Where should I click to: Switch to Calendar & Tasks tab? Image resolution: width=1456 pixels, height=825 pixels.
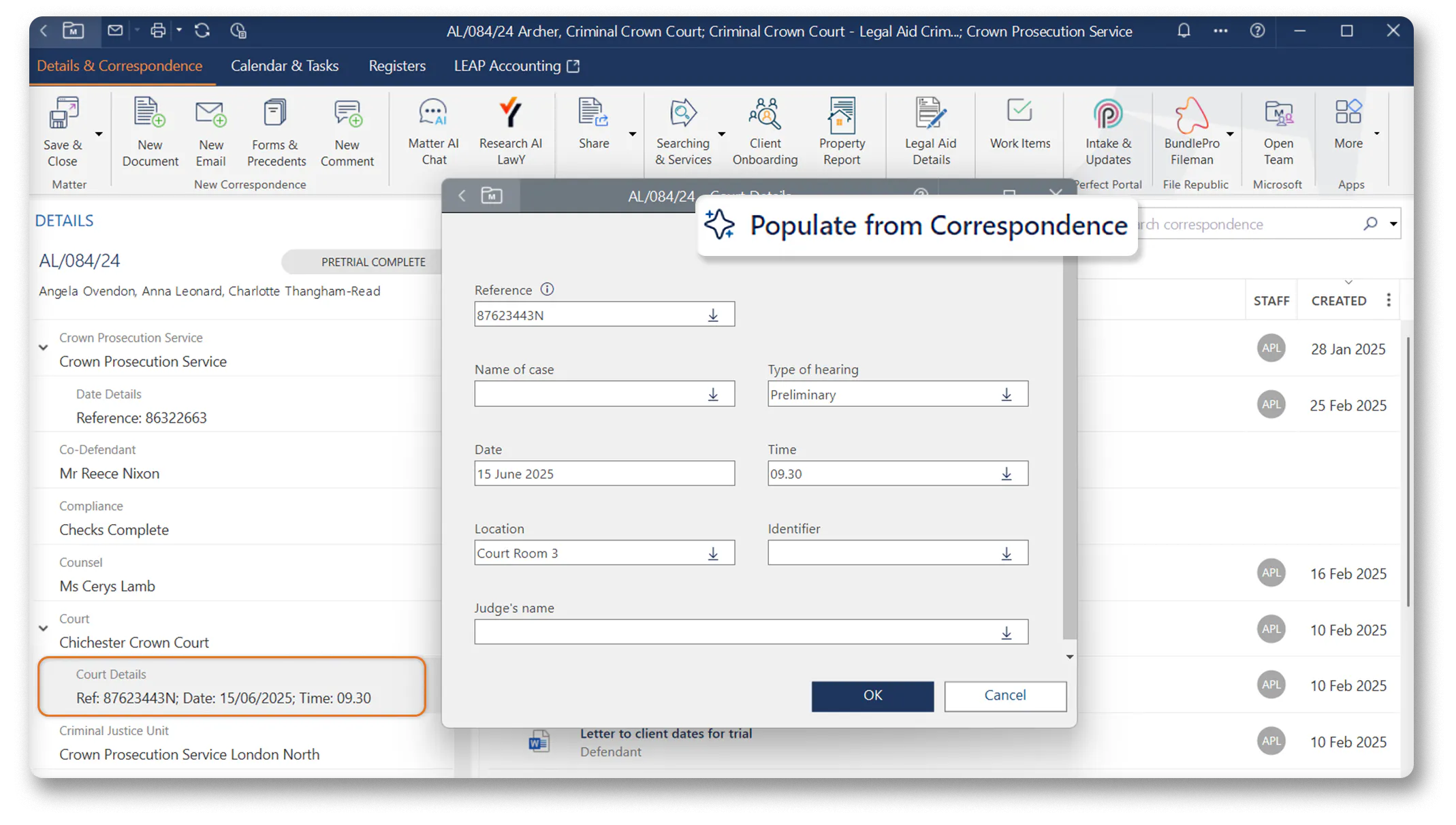tap(284, 66)
